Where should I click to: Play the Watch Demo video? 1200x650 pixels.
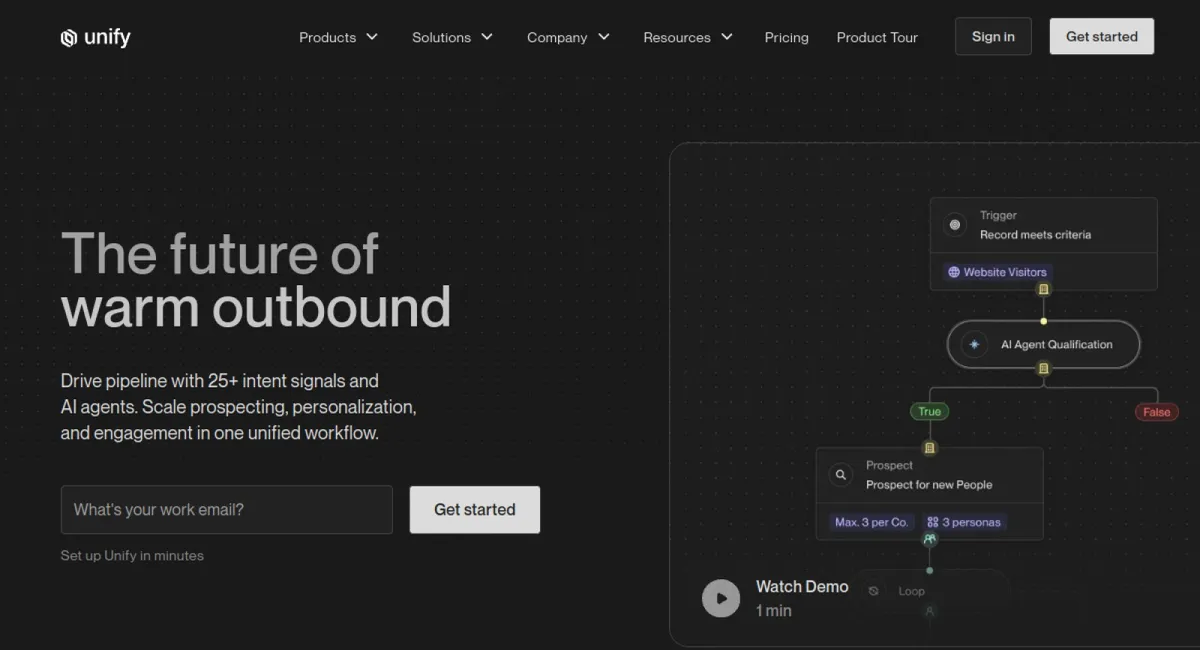coord(721,598)
